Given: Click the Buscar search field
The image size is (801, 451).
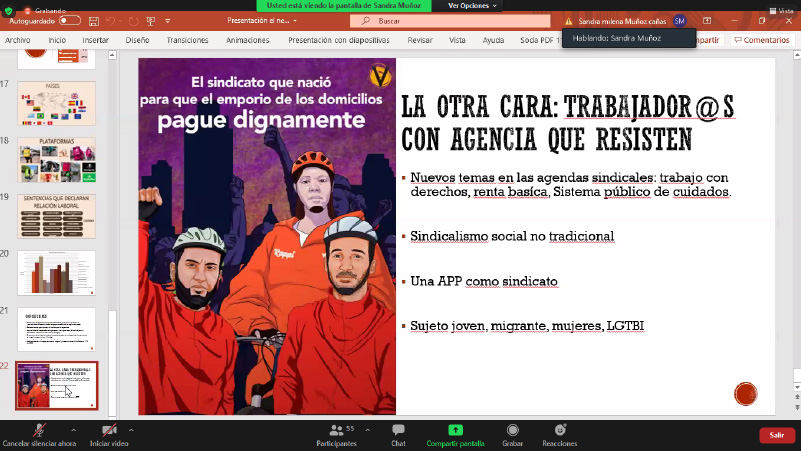Looking at the screenshot, I should pos(450,21).
